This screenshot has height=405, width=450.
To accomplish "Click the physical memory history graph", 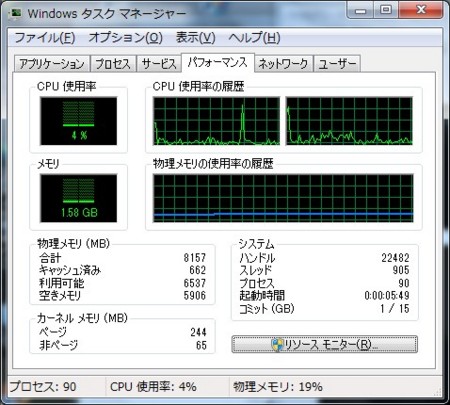I will click(283, 198).
